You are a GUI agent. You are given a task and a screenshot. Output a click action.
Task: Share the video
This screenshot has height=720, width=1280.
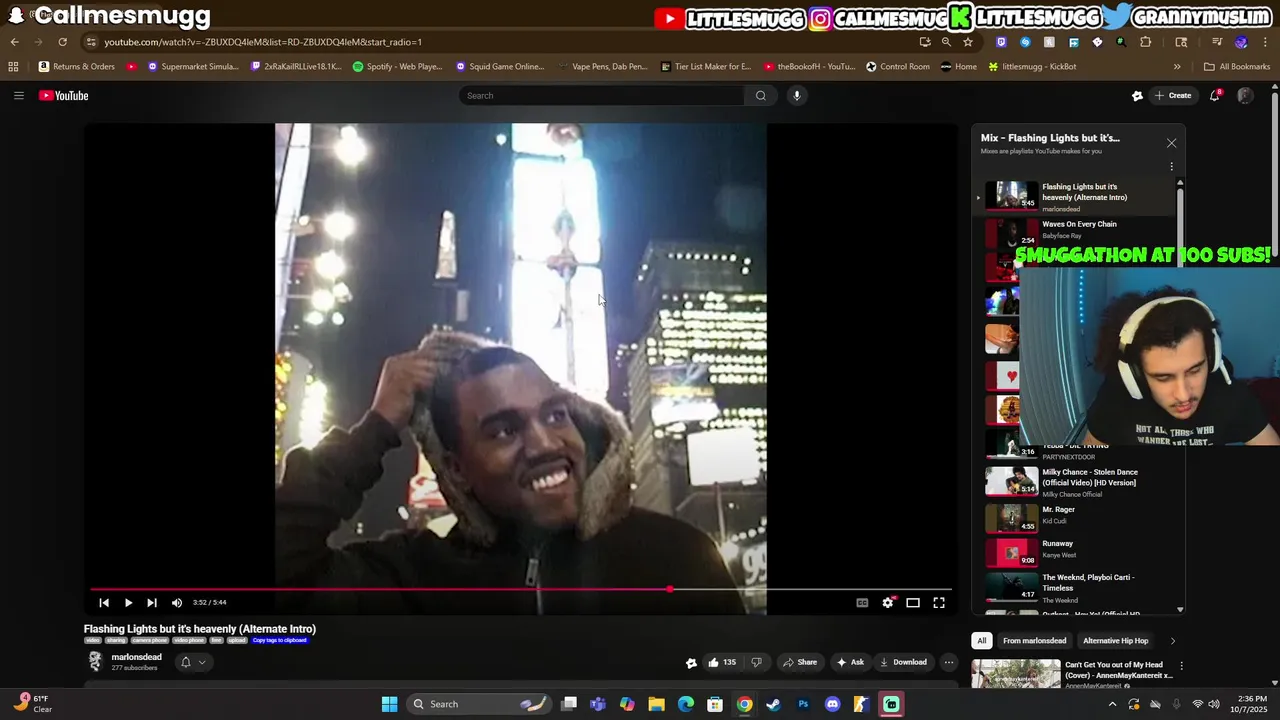point(800,662)
